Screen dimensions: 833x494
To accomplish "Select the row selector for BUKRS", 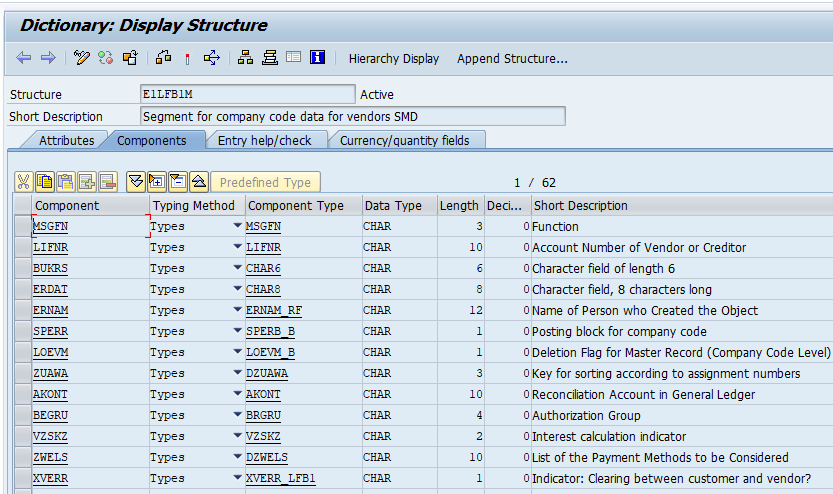I will [22, 269].
